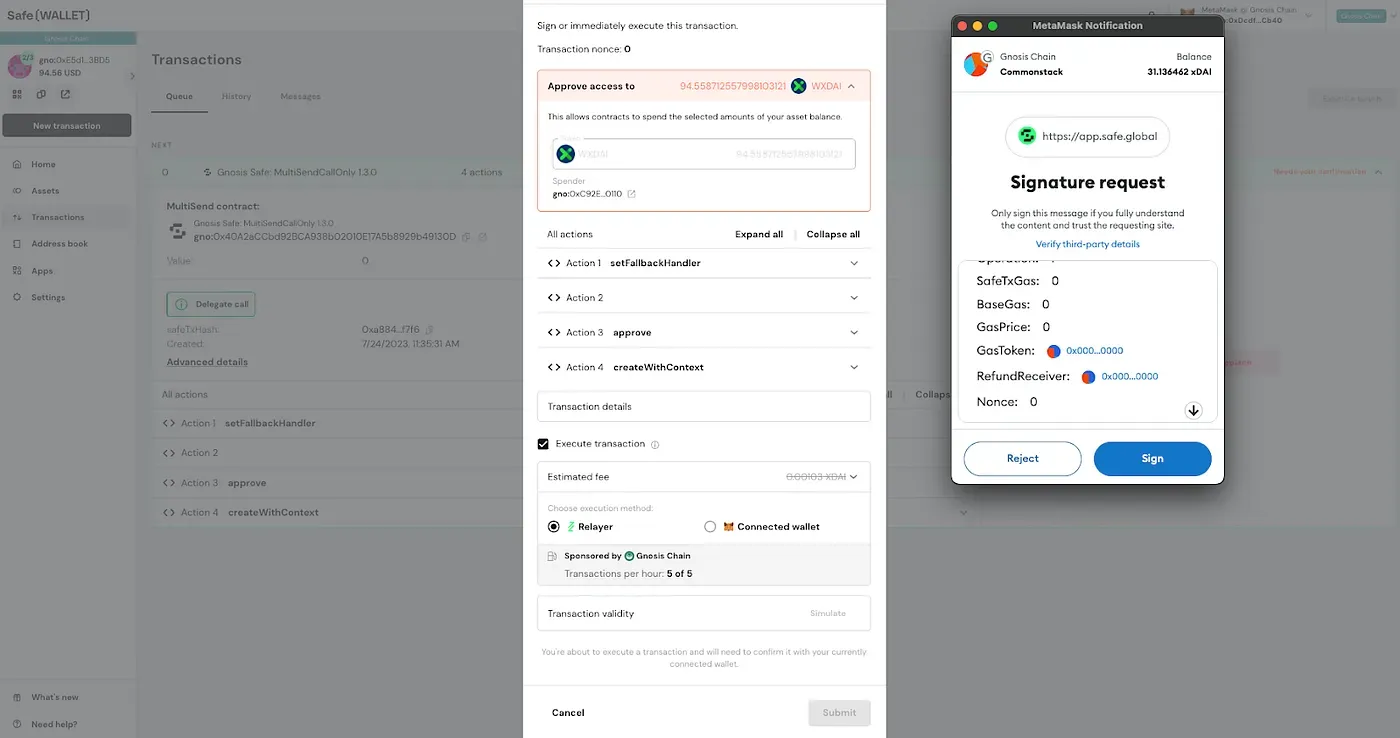Screen dimensions: 1400x738
Task: Uncheck the Execute transaction checkbox
Action: [543, 444]
